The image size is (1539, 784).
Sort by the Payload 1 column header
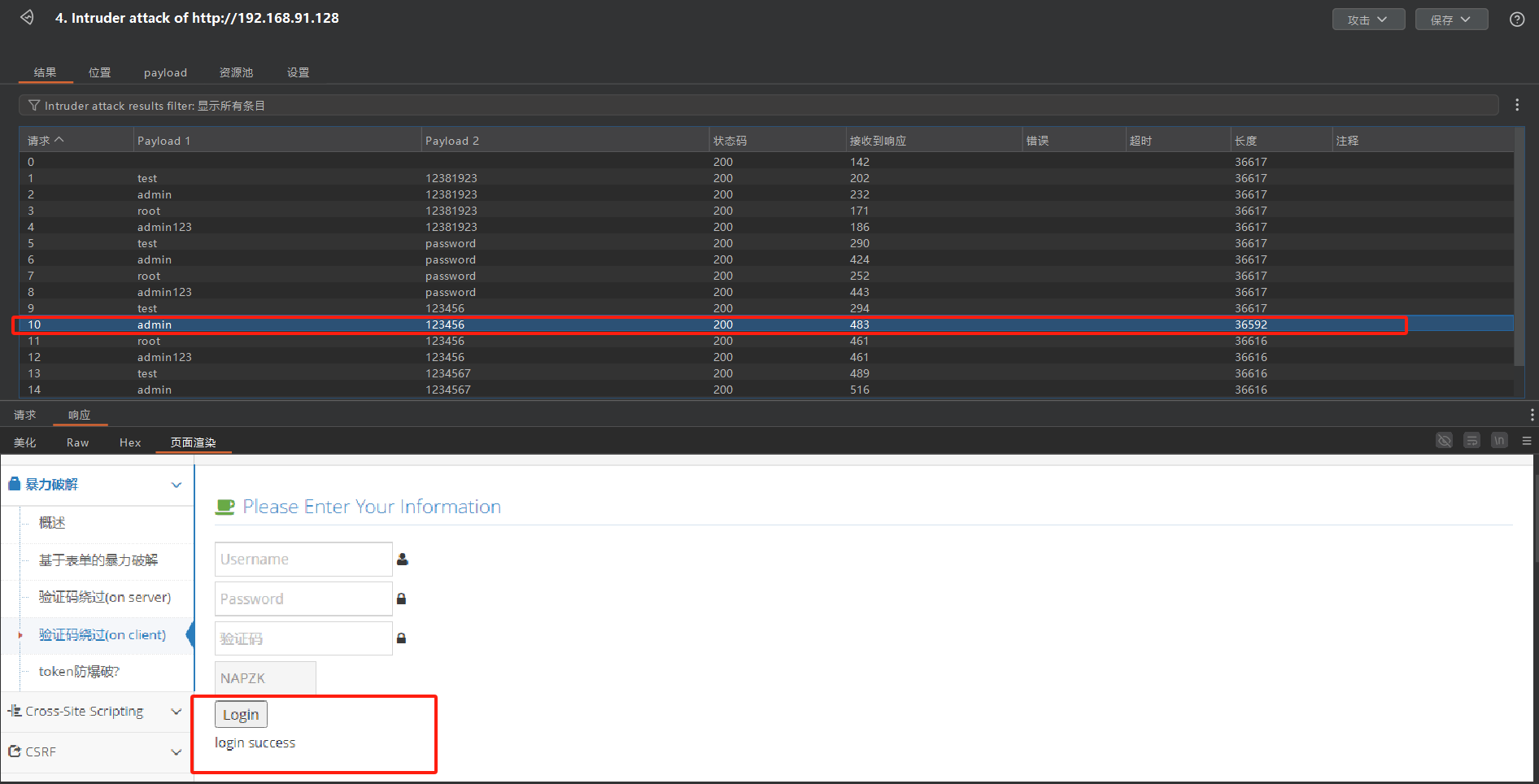tap(277, 141)
